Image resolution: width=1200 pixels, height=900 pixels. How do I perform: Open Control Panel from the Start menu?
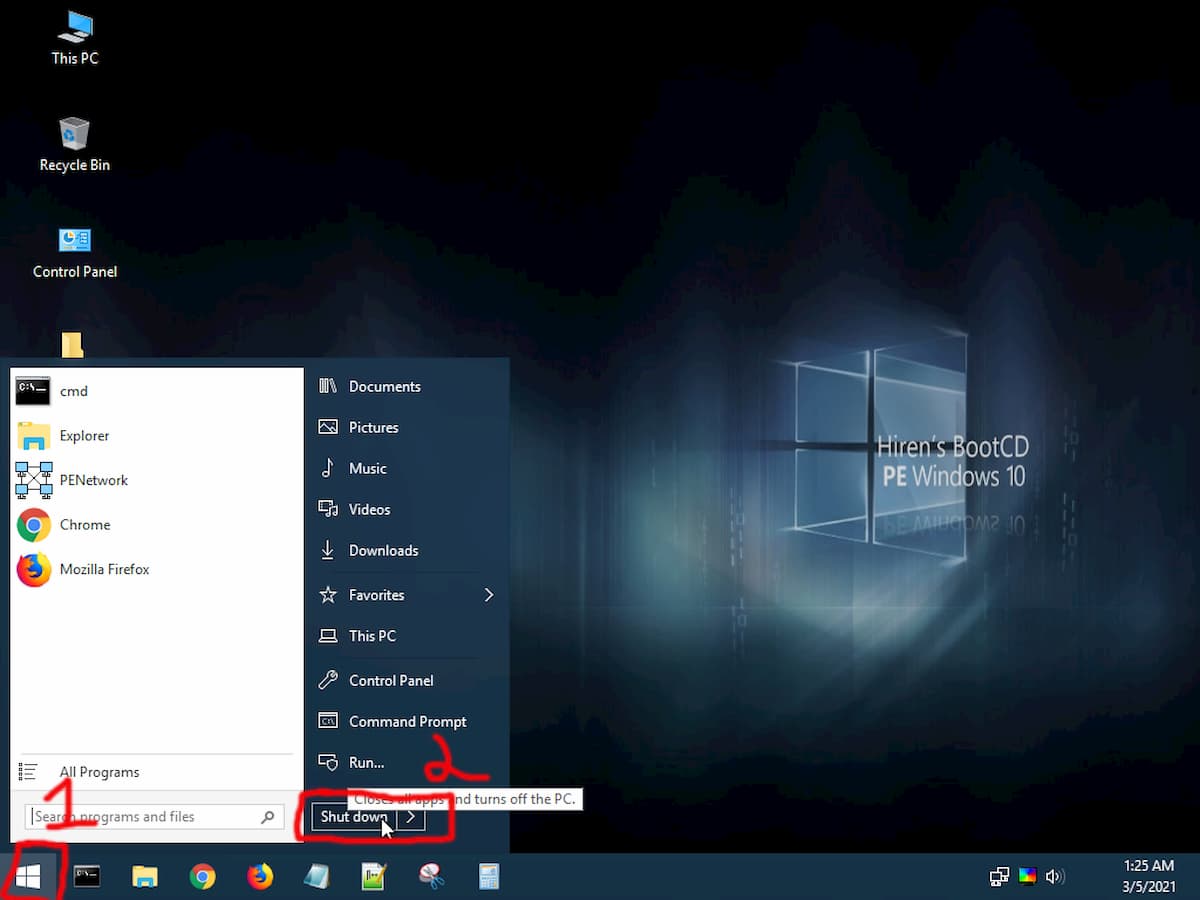click(x=407, y=680)
